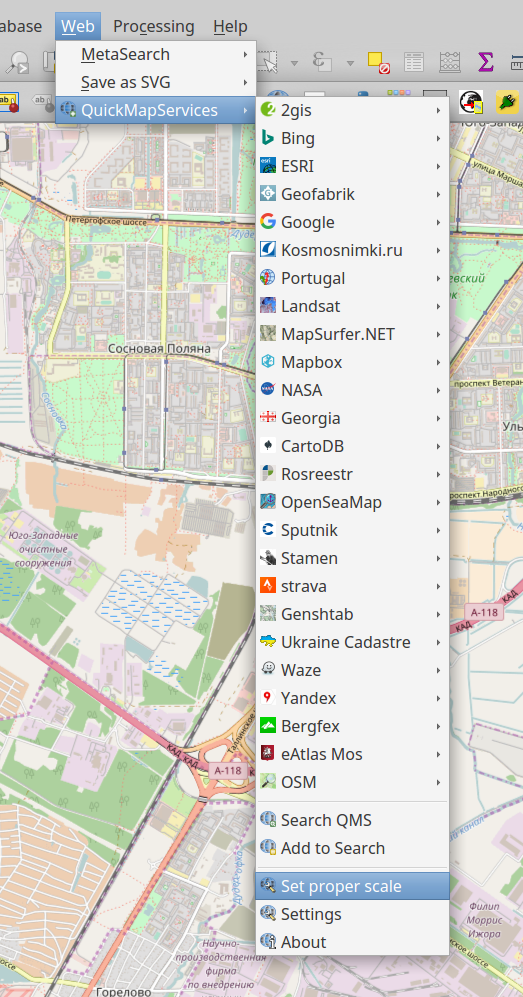The height and width of the screenshot is (997, 523).
Task: Expand the Genshtab submenu arrow
Action: pos(438,614)
